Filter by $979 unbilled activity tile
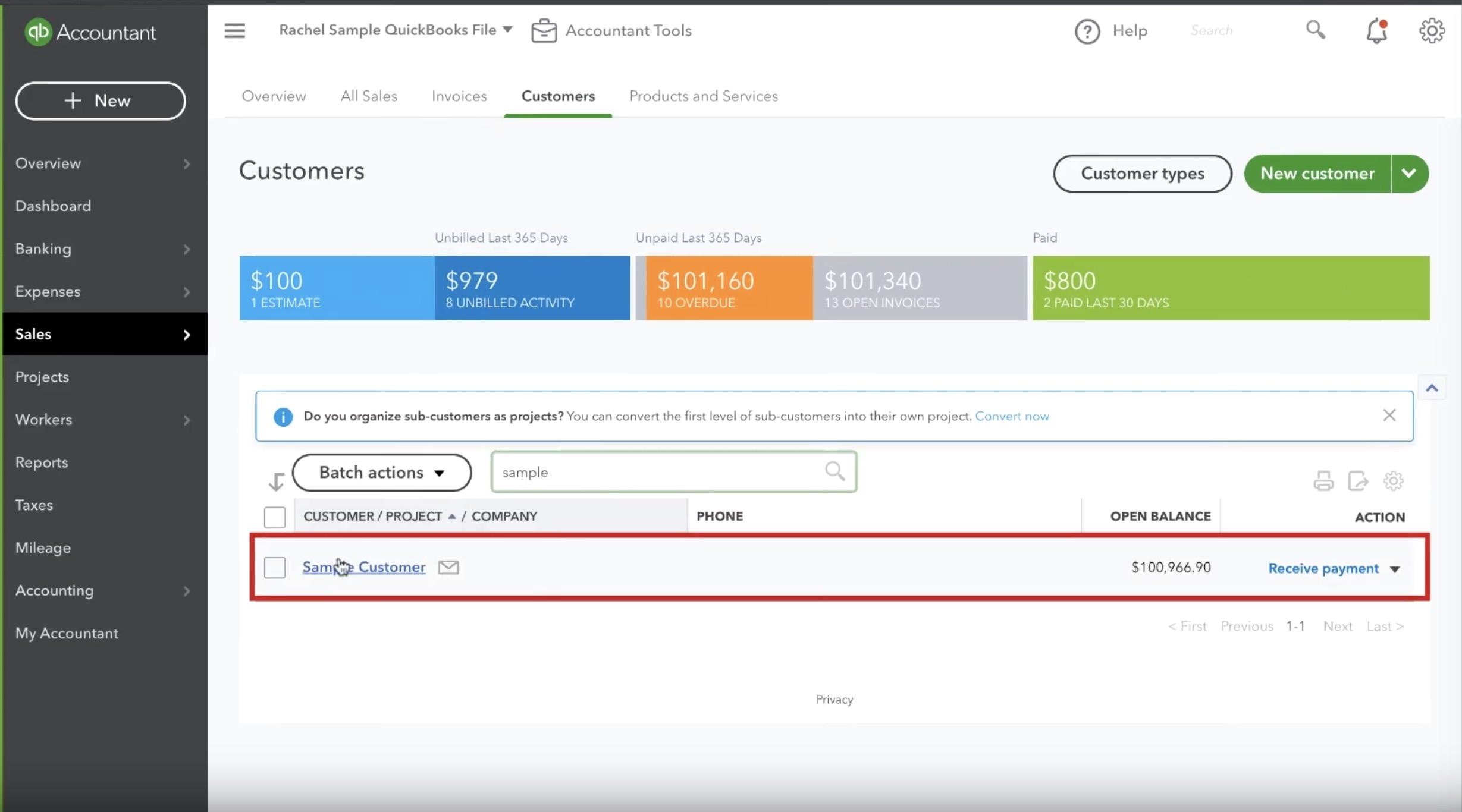Screen dimensions: 1462x812 click(x=532, y=288)
